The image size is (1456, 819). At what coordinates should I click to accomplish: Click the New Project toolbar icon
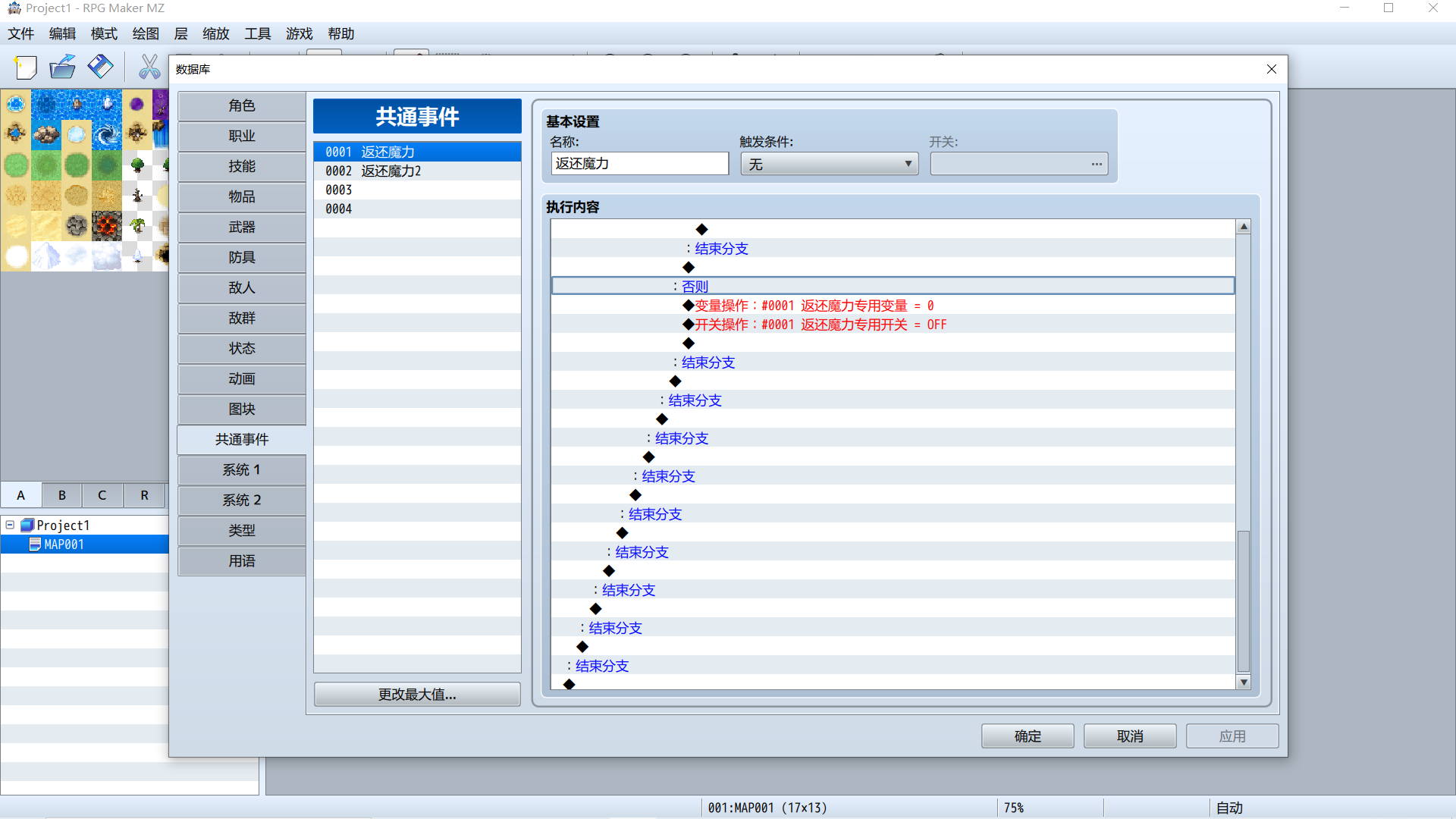click(26, 67)
